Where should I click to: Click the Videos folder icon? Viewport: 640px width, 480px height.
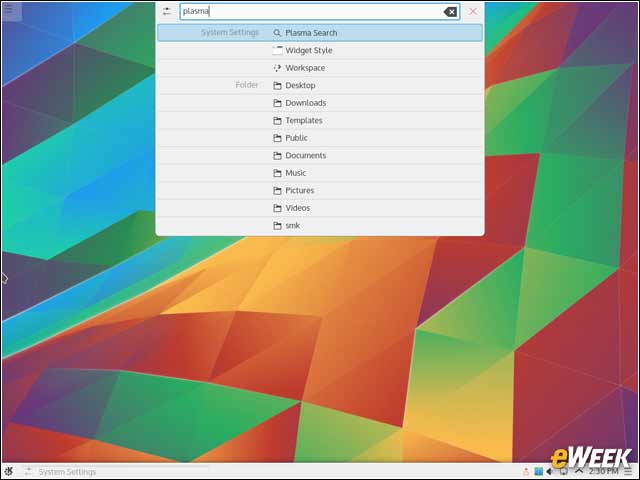click(x=278, y=208)
